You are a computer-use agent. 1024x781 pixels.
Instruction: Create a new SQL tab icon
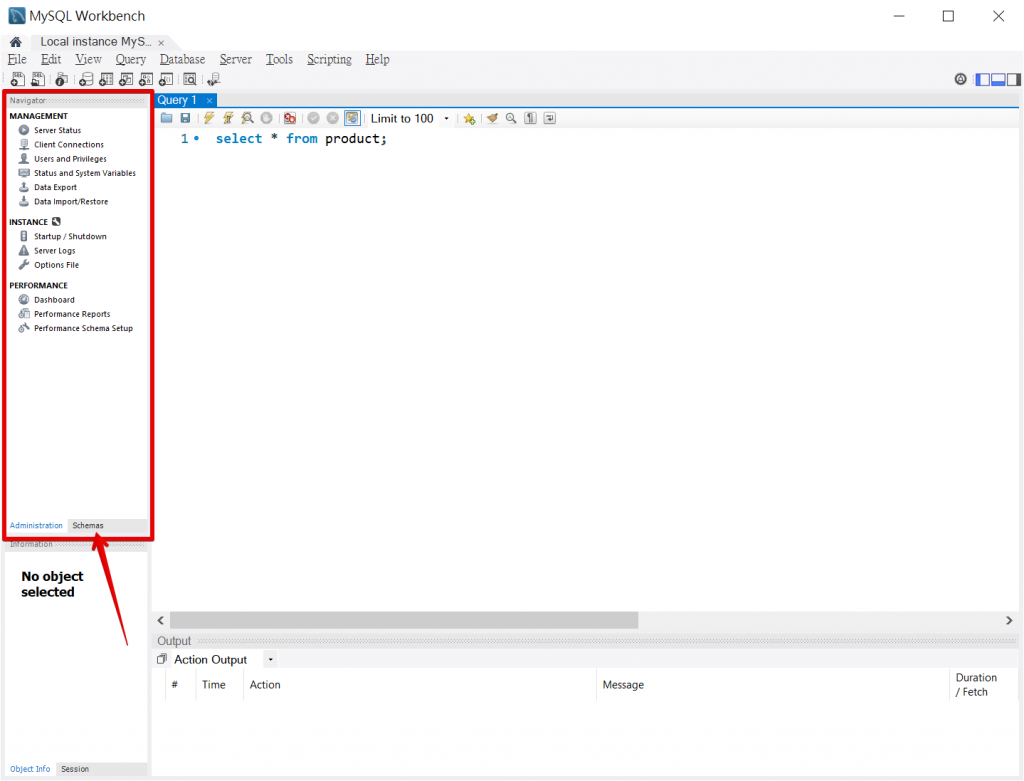click(x=18, y=80)
